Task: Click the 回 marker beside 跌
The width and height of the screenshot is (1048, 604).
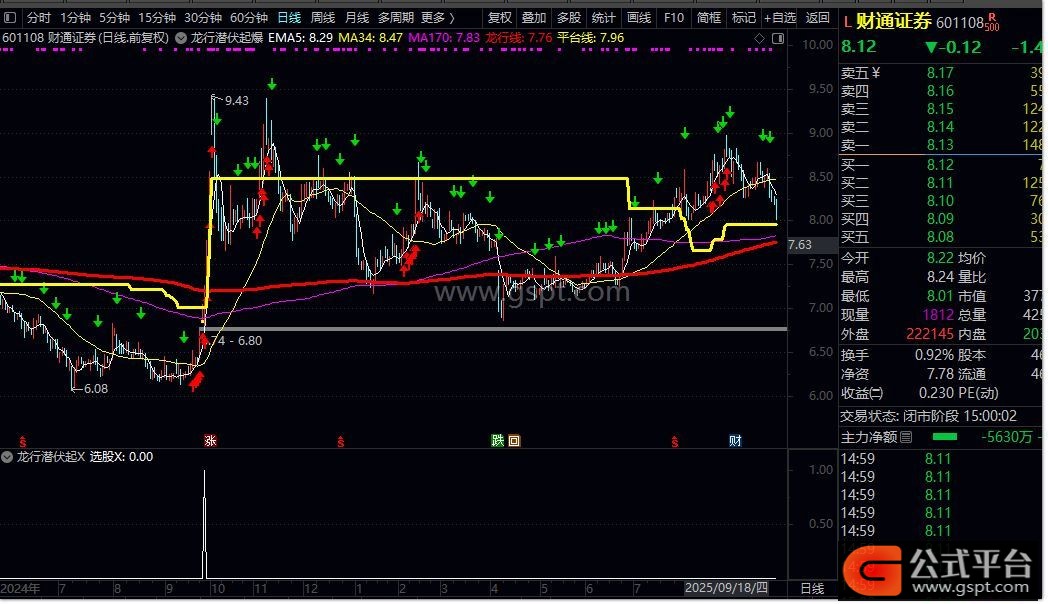Action: [514, 441]
